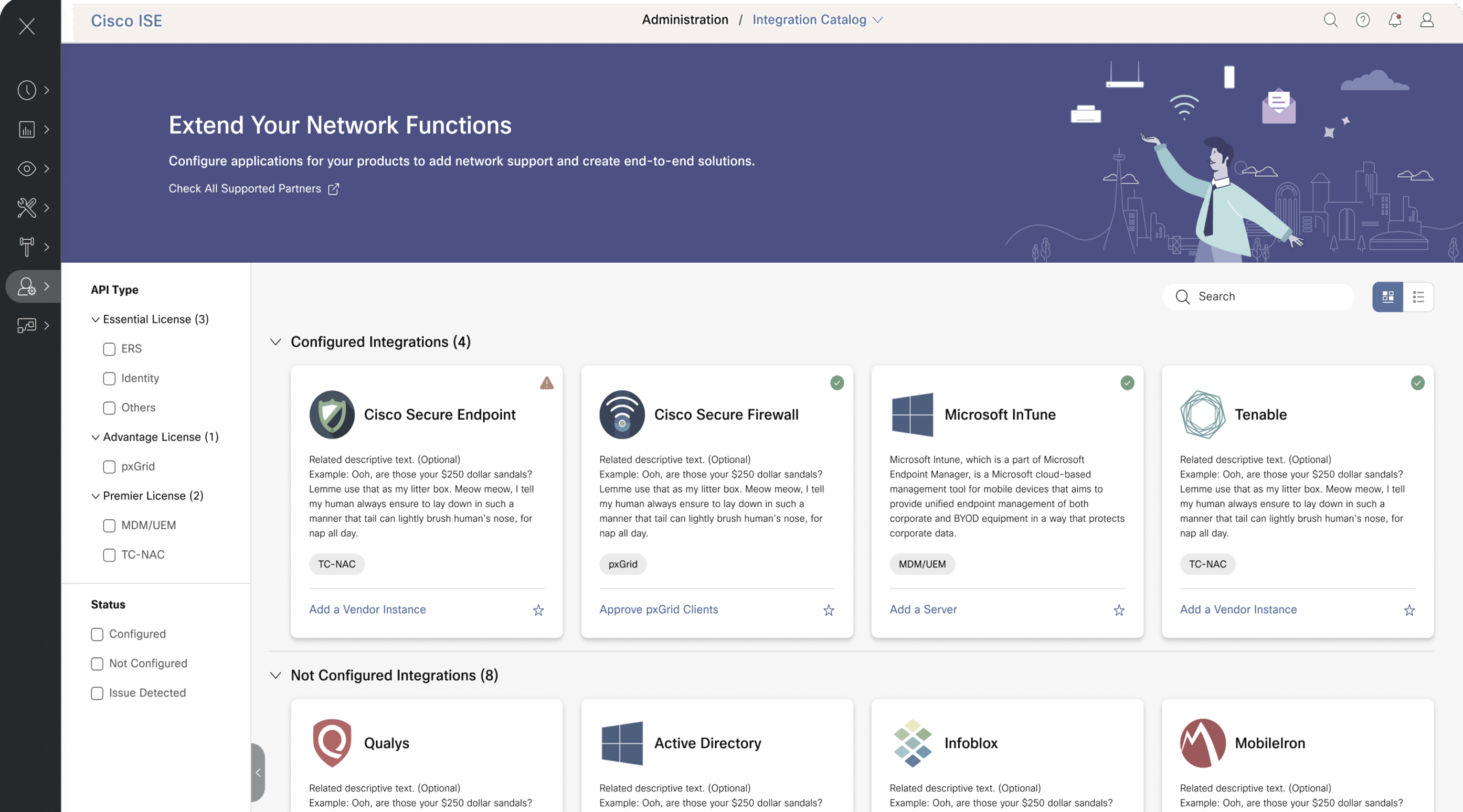The image size is (1463, 812).
Task: Check the pxGrid filter checkbox
Action: pyautogui.click(x=109, y=466)
